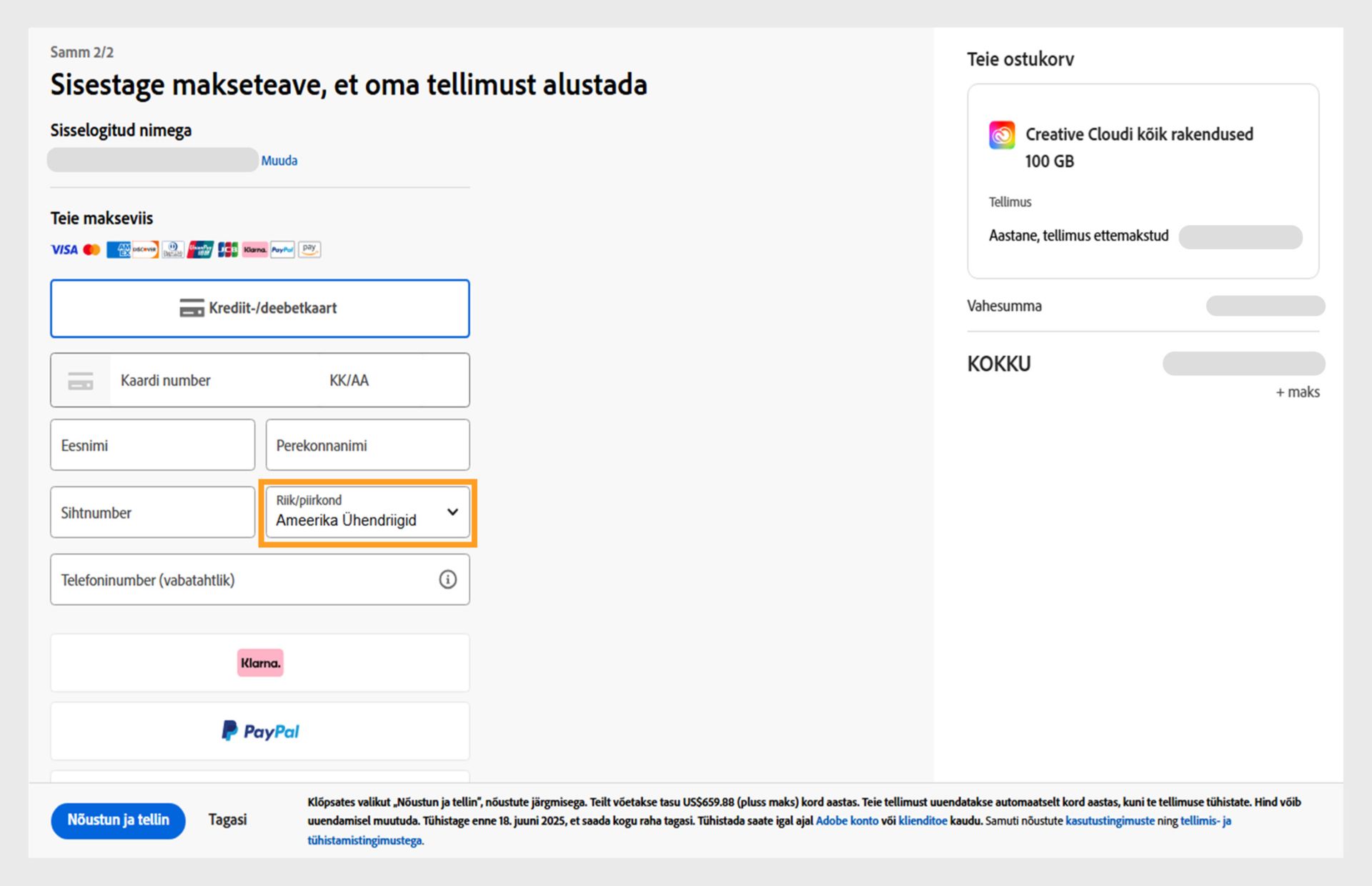Open the Riik/piirkond country dropdown
The image size is (1372, 886).
click(x=367, y=512)
